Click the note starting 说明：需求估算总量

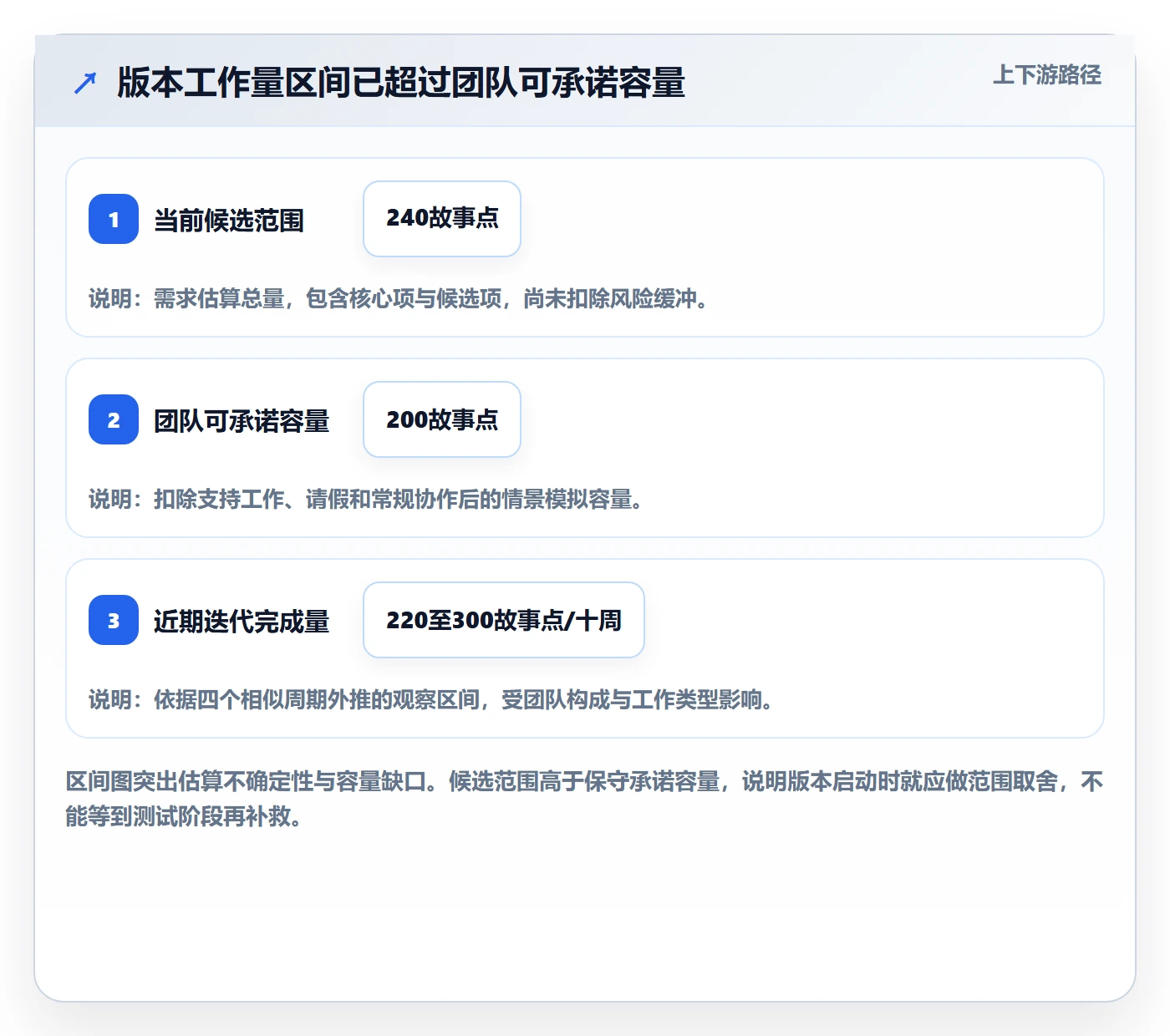tap(400, 298)
